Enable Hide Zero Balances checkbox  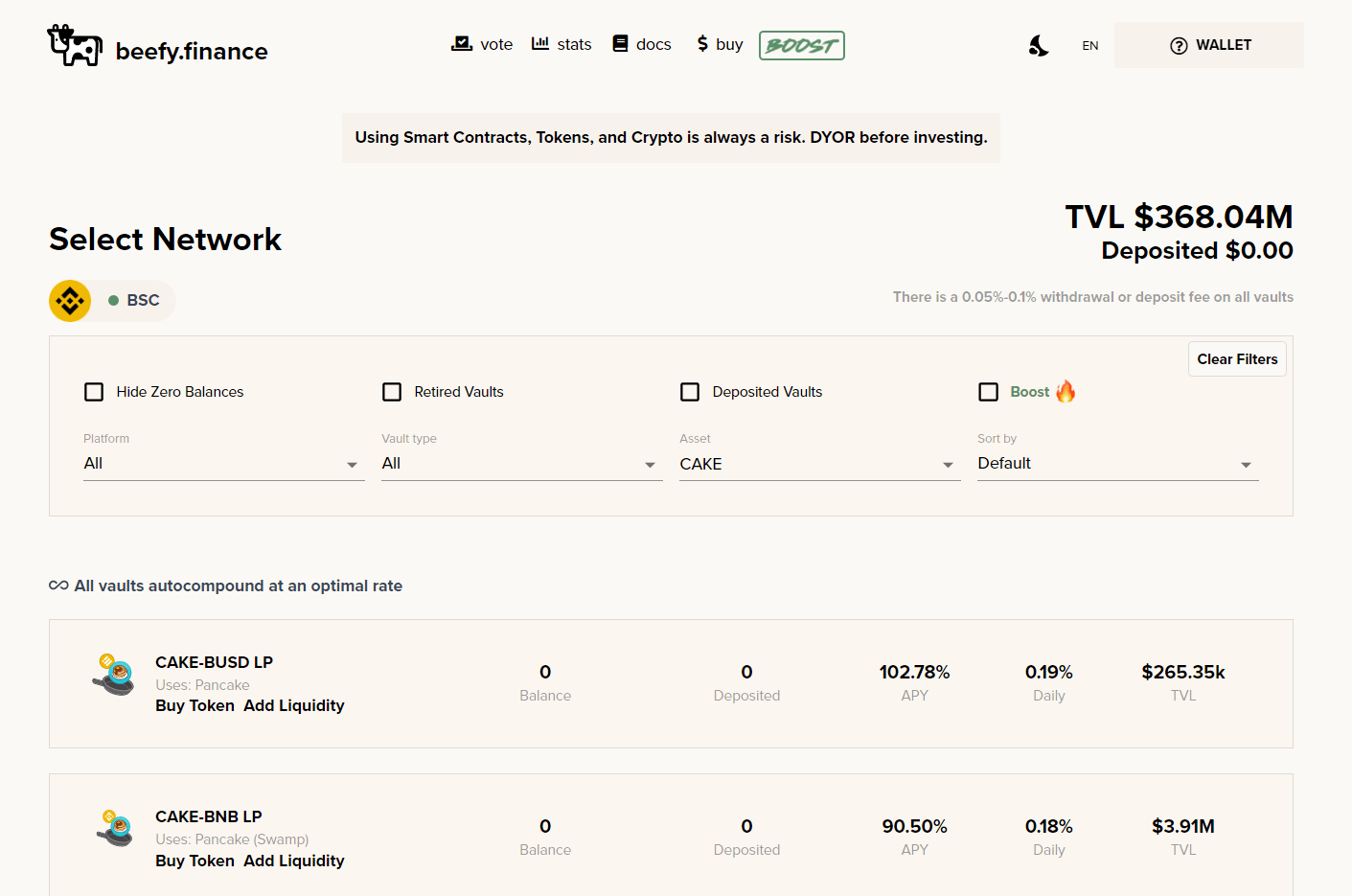point(94,392)
